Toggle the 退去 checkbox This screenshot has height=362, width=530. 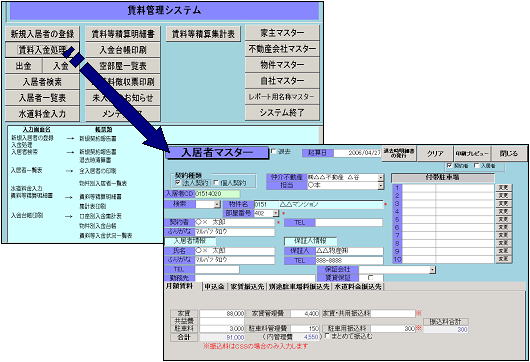tap(273, 152)
